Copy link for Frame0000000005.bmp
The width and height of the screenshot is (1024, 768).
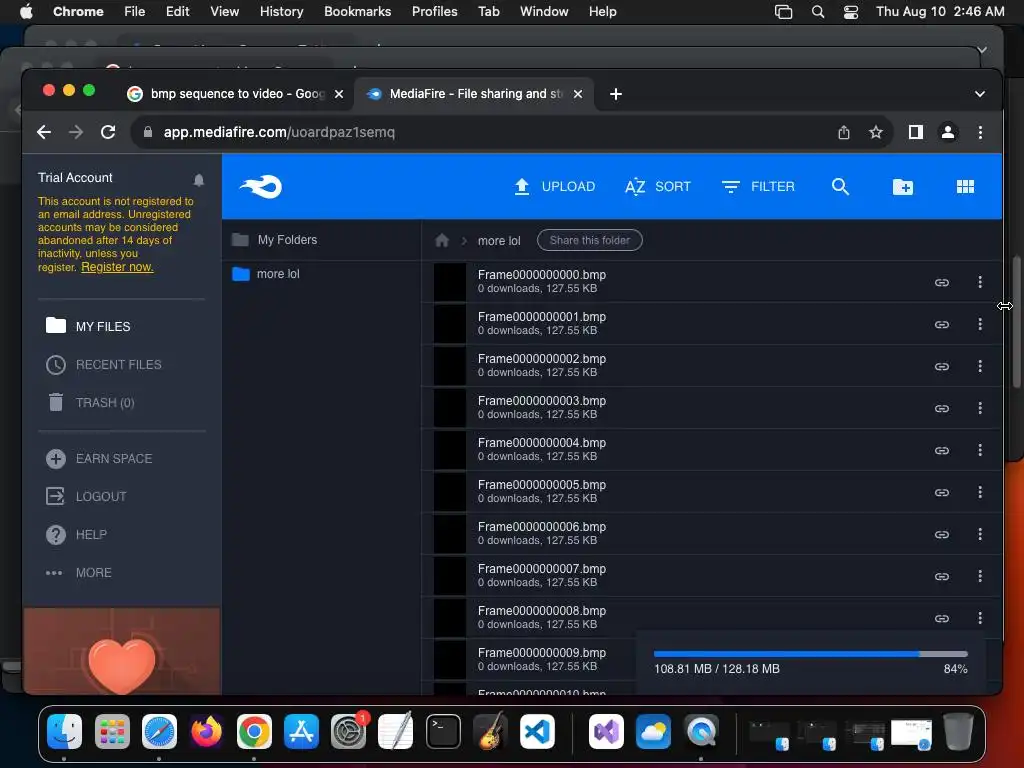(941, 492)
